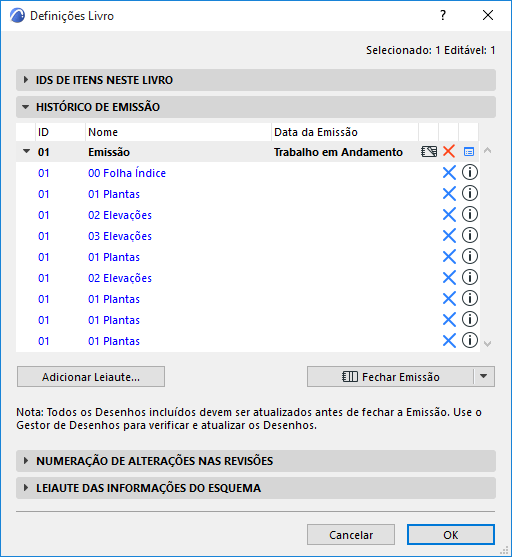Image resolution: width=512 pixels, height=557 pixels.
Task: Click Cancelar to dismiss the dialog
Action: (351, 535)
